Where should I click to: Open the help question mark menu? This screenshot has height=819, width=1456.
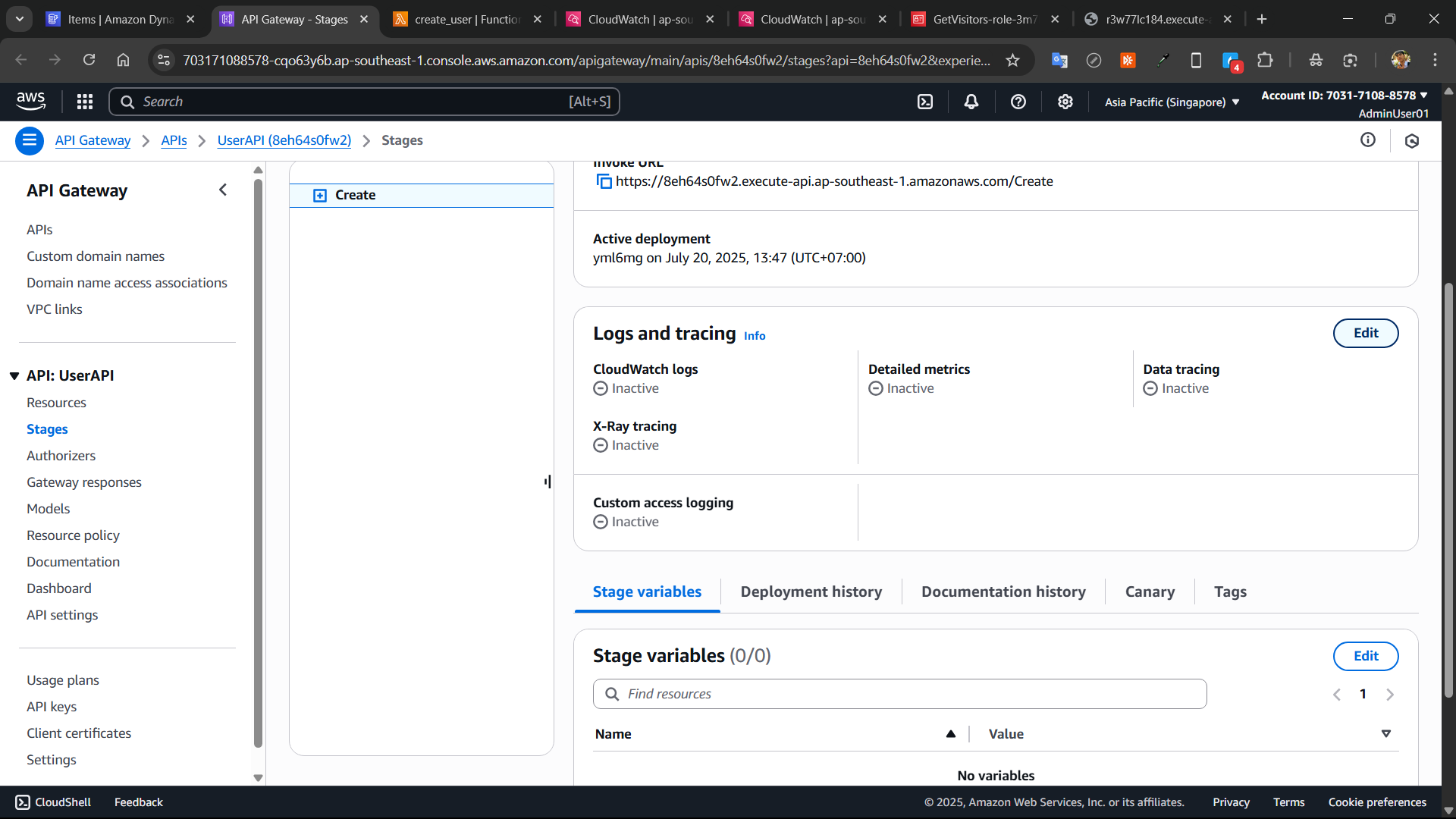[1018, 102]
